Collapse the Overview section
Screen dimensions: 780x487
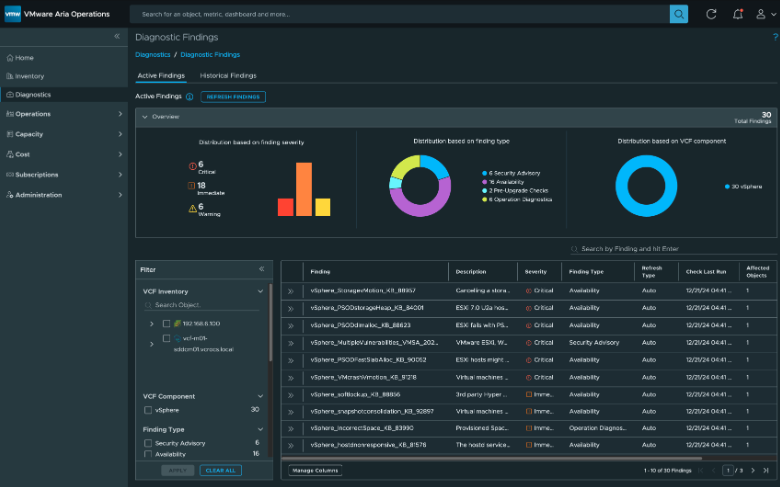144,117
